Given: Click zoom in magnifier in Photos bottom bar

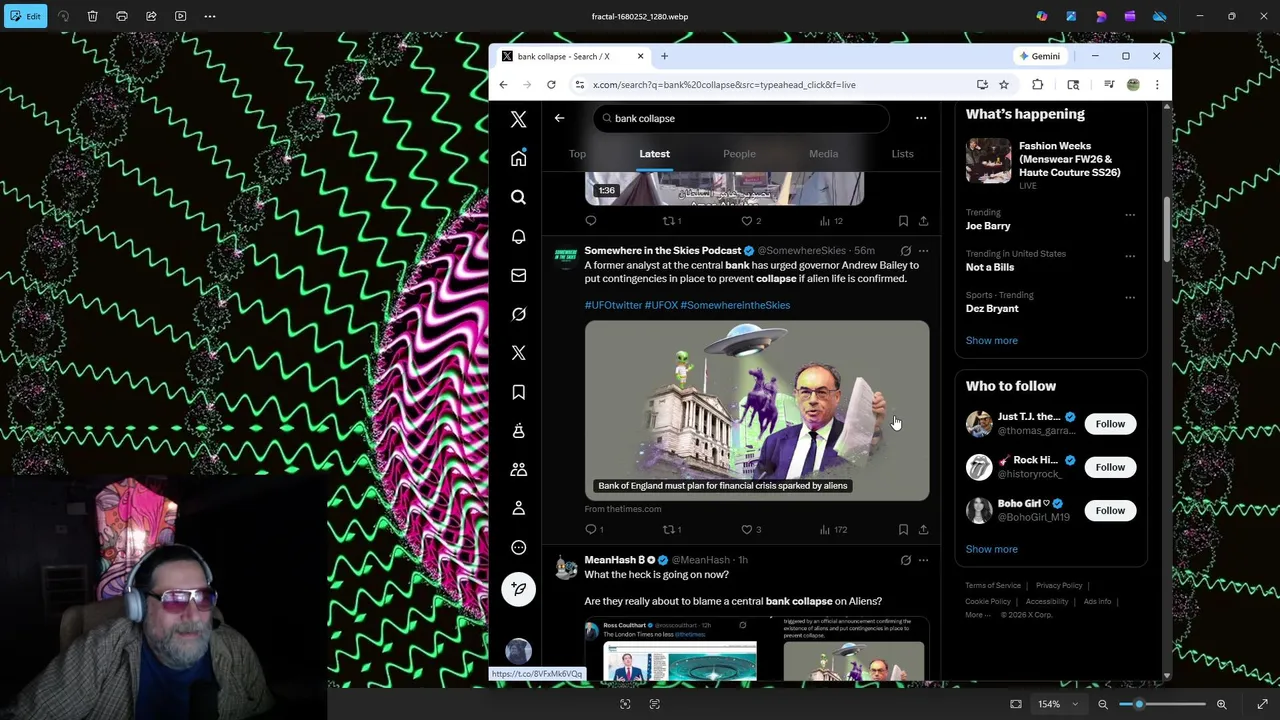Looking at the screenshot, I should click(1221, 704).
